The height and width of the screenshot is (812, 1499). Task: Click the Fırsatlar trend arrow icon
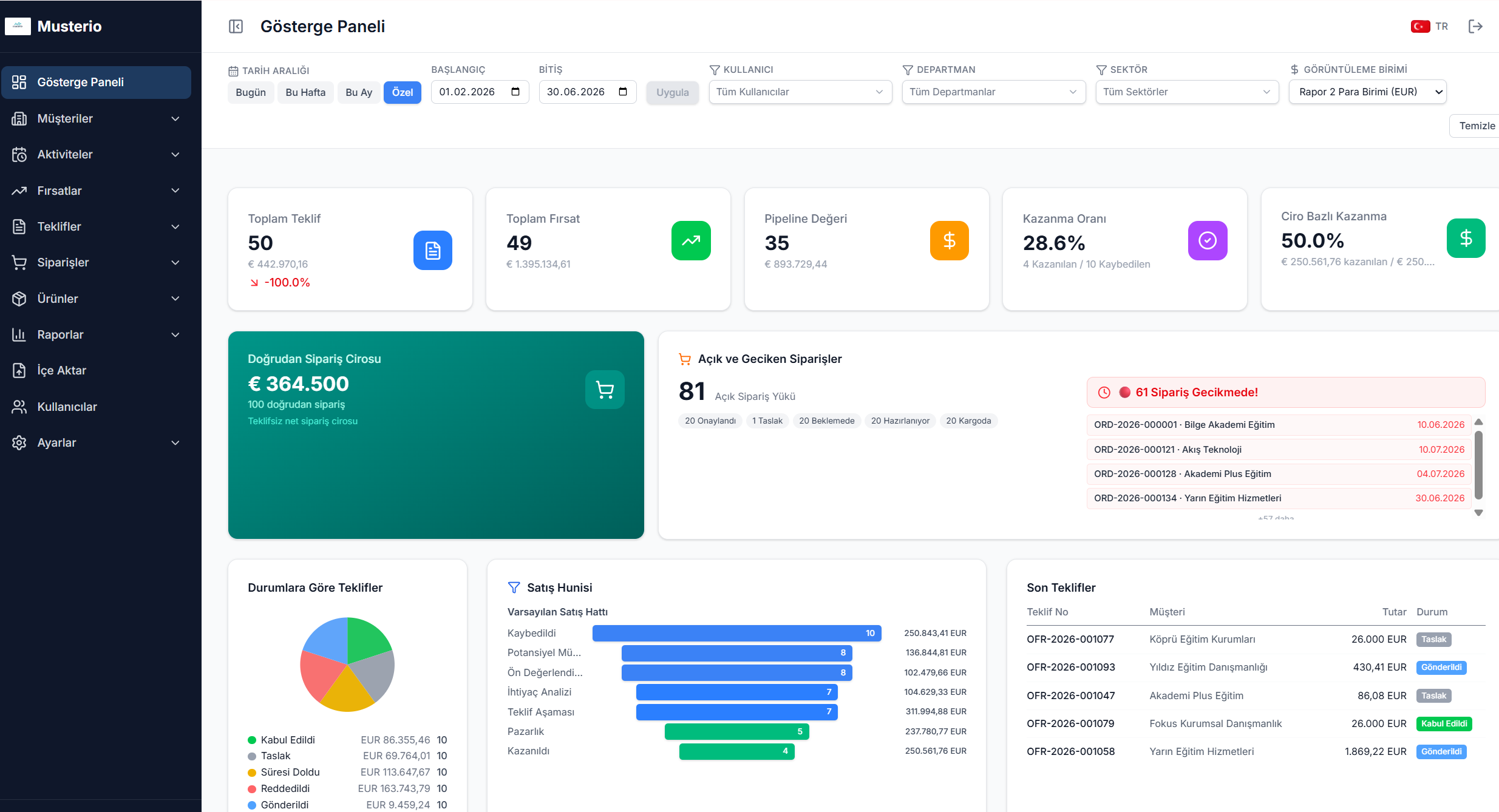point(19,191)
